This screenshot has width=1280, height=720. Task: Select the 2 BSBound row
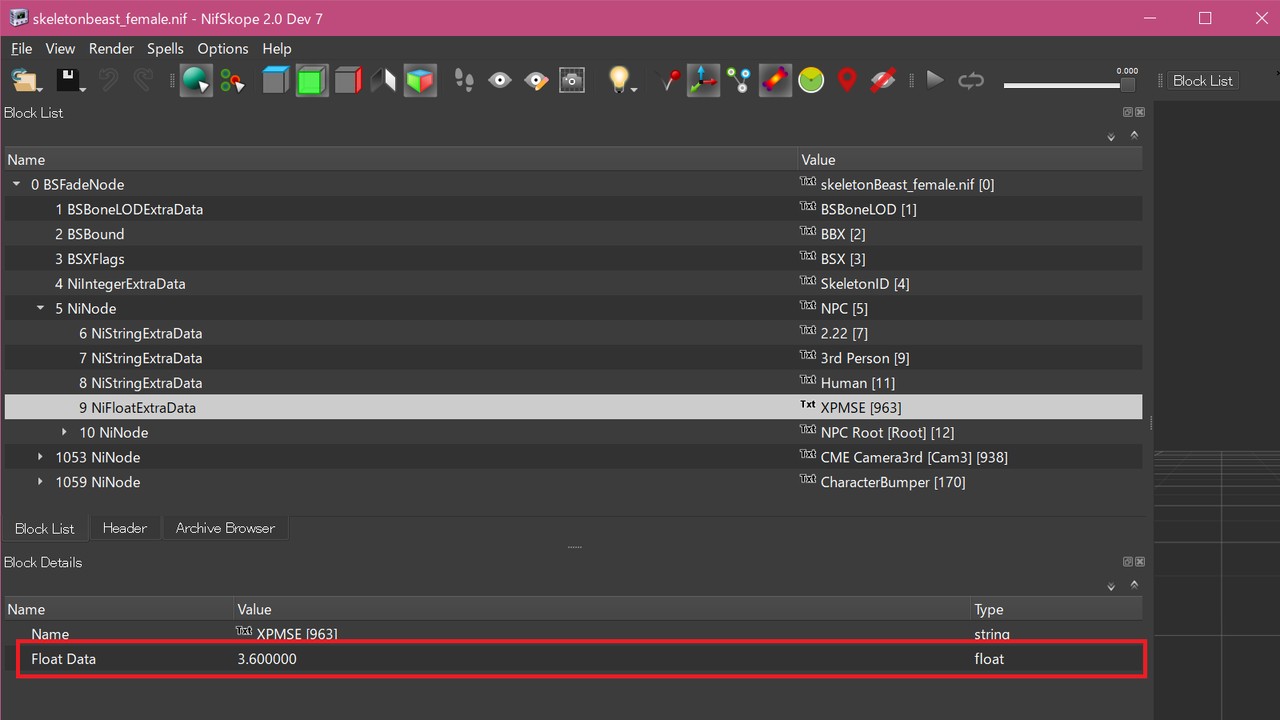[x=573, y=234]
